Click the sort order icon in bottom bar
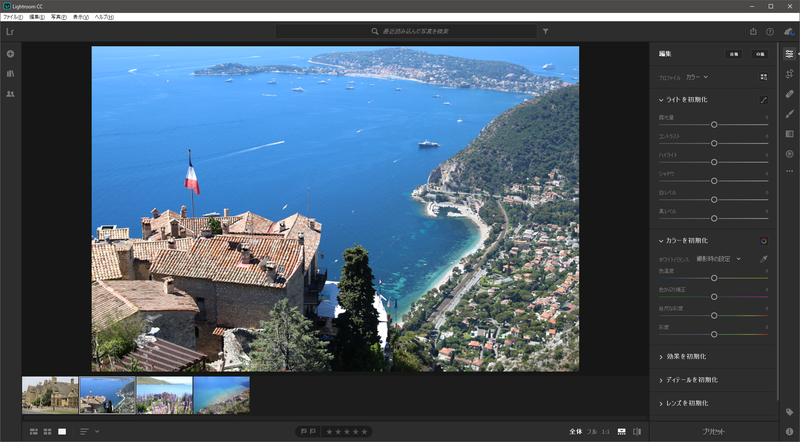 click(x=84, y=432)
